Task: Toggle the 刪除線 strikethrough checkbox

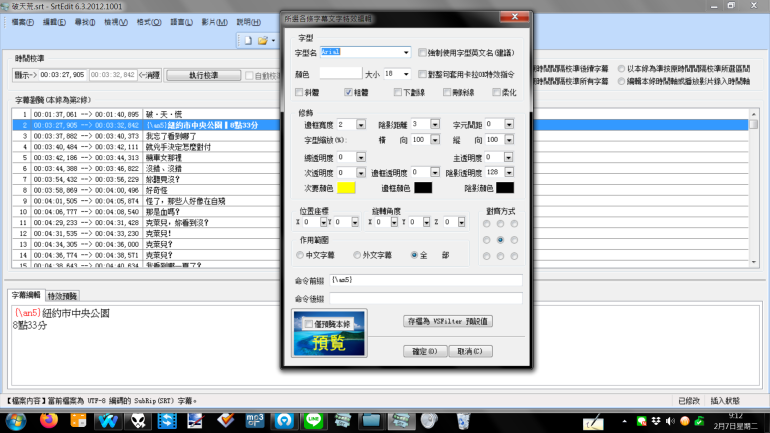Action: (447, 92)
